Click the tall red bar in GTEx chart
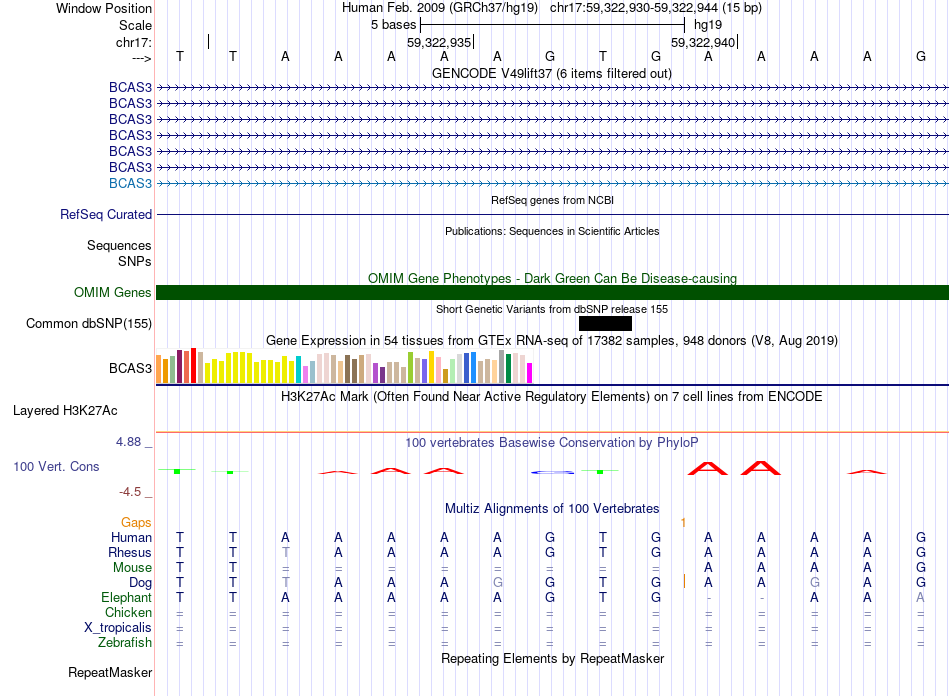The height and width of the screenshot is (696, 950). coord(193,365)
